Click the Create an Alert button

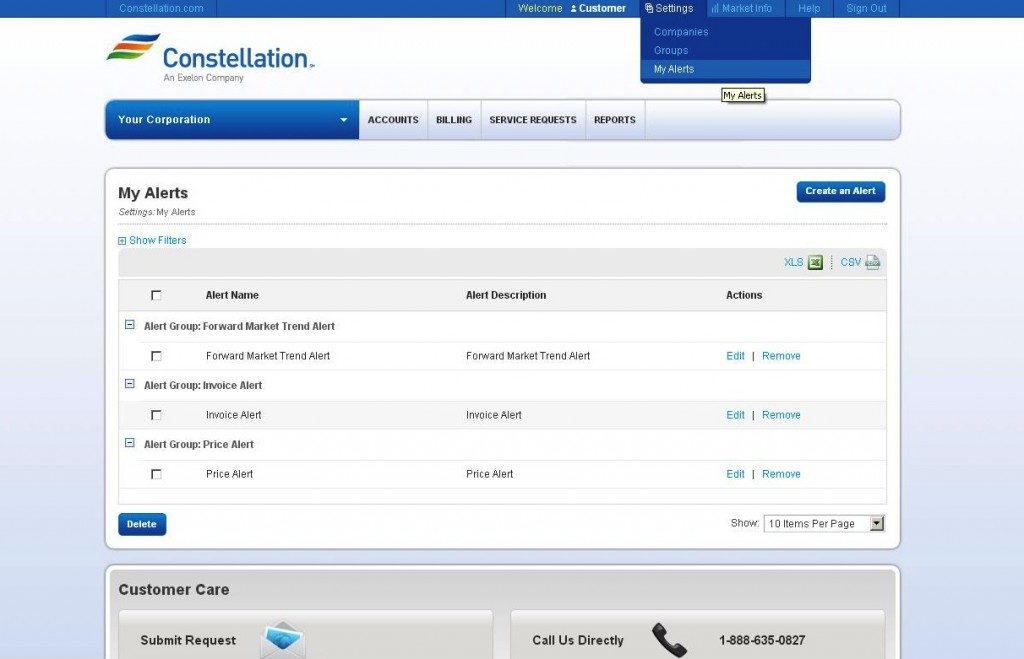tap(840, 191)
